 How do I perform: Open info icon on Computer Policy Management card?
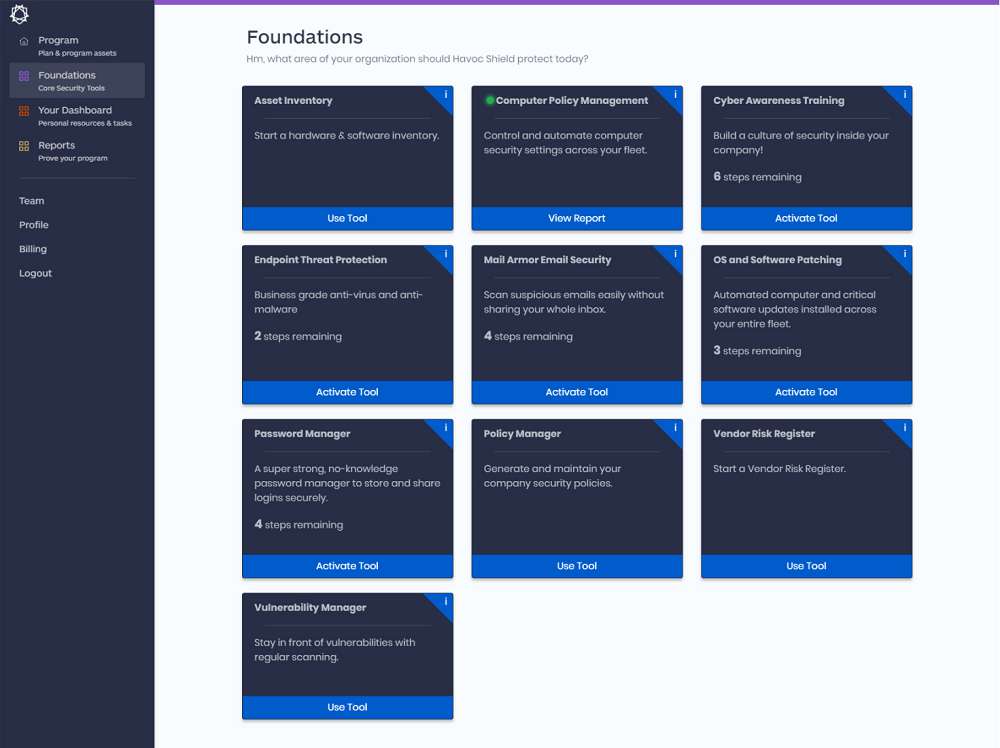click(675, 94)
